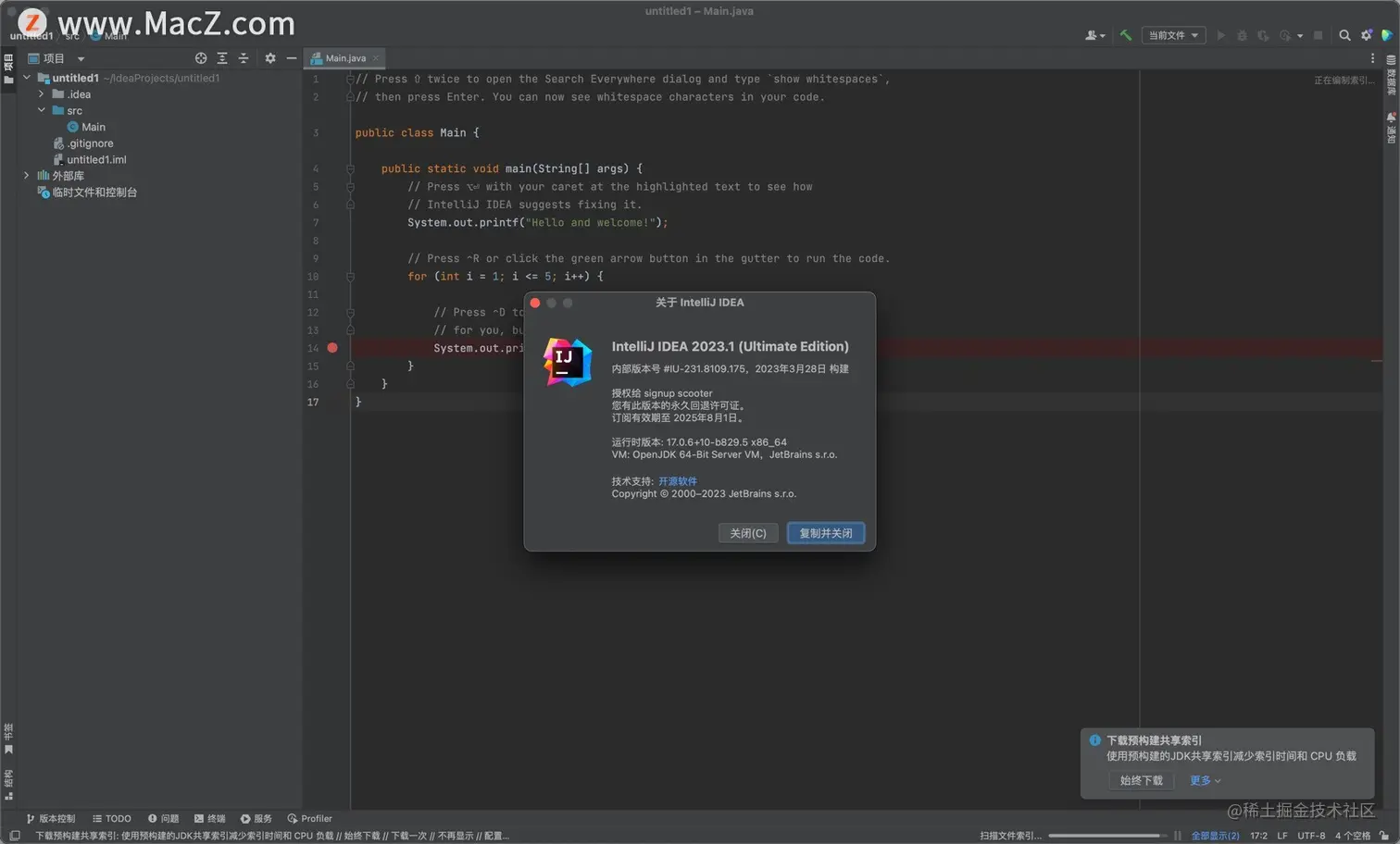Open the 项目 view selector dropdown

point(57,57)
